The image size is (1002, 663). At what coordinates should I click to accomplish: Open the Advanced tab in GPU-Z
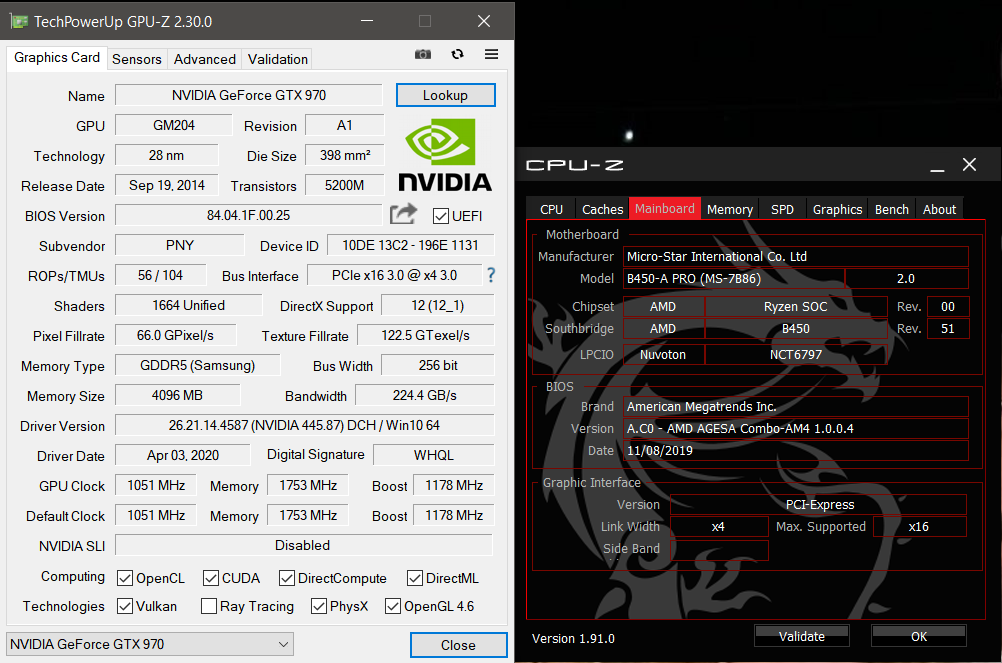click(x=205, y=59)
